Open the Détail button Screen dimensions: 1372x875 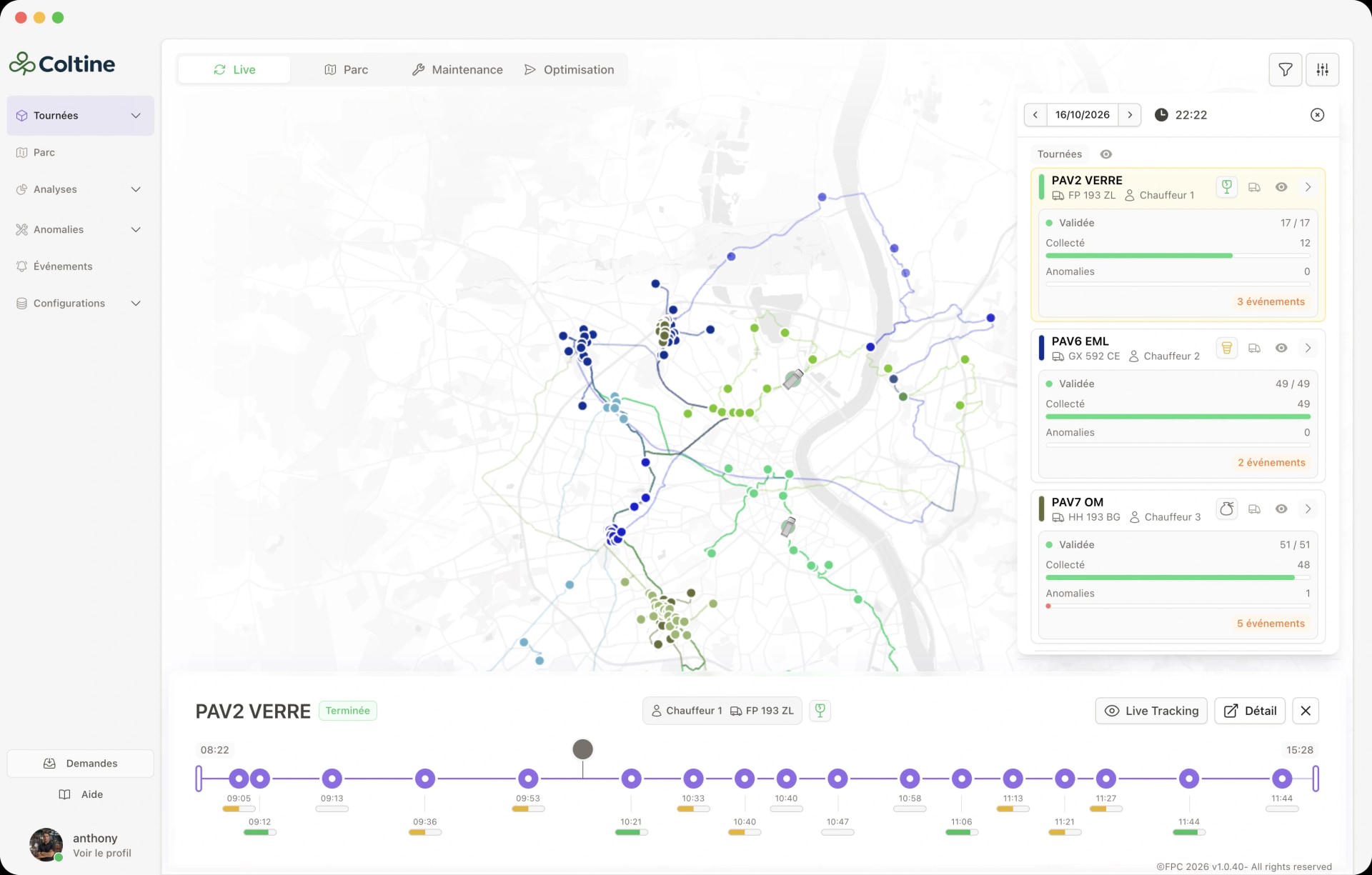[x=1250, y=711]
